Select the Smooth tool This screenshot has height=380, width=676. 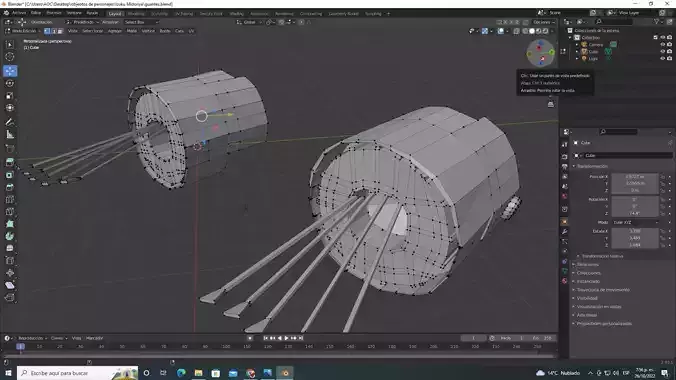tap(10, 248)
